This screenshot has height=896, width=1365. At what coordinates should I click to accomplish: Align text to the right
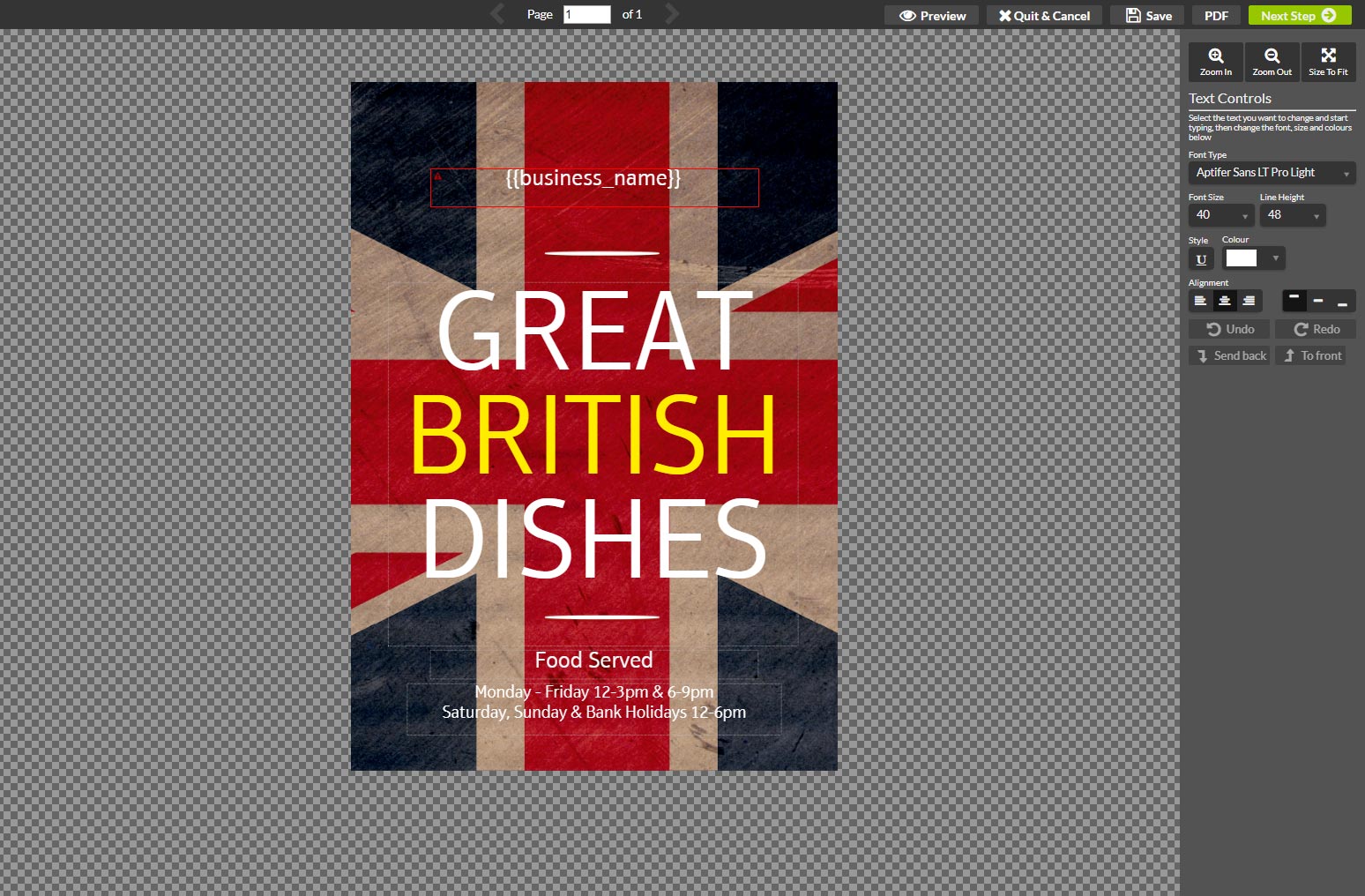(x=1249, y=302)
